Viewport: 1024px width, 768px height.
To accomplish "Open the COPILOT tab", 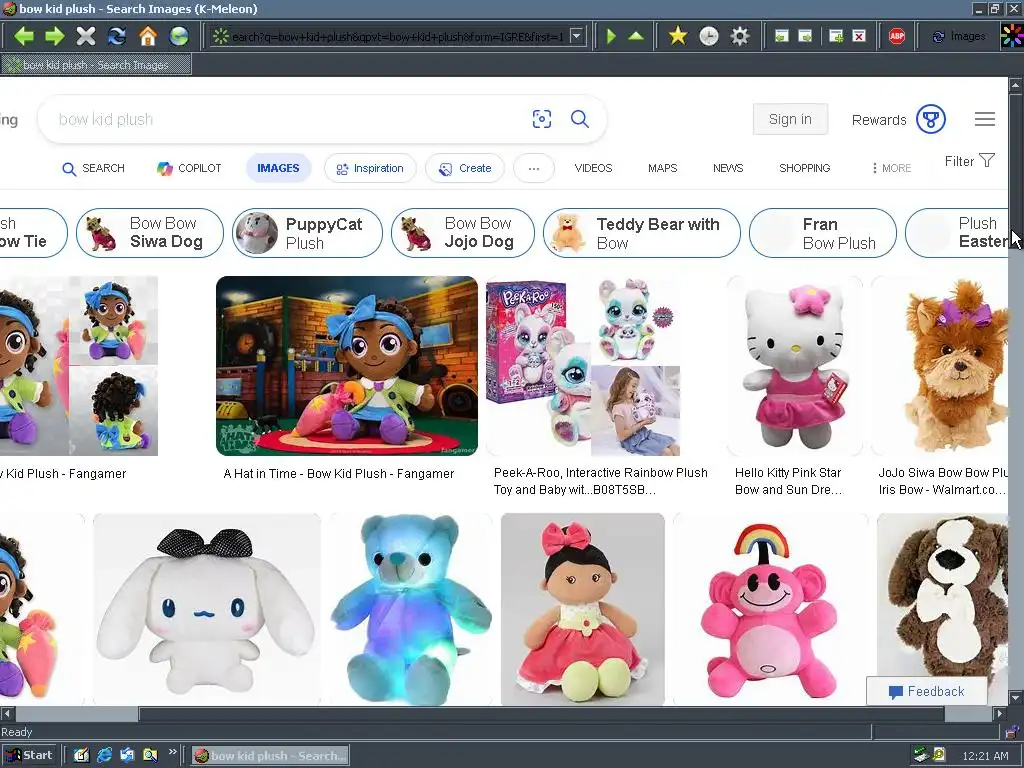I will click(x=189, y=168).
